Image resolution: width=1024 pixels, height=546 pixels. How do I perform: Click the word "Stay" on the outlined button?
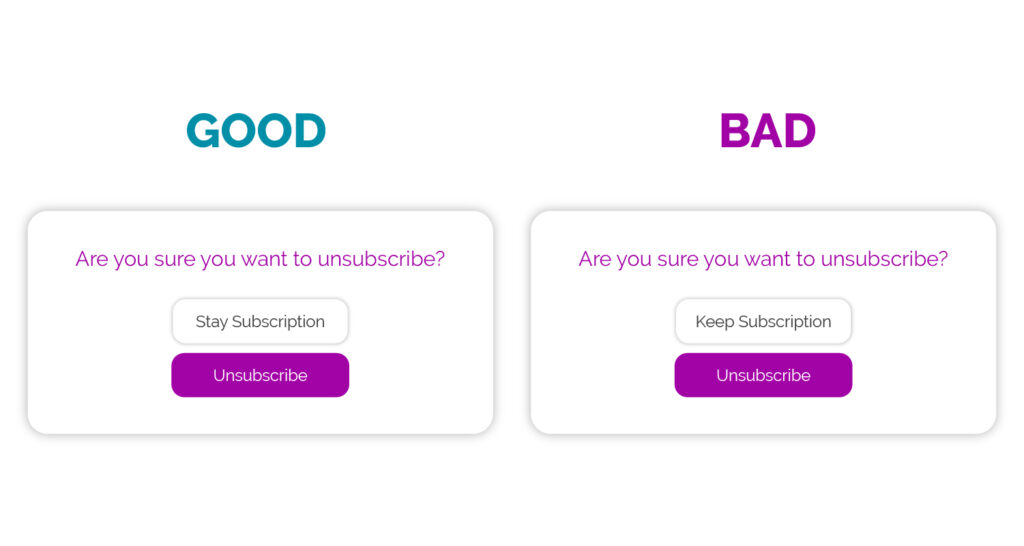(211, 322)
